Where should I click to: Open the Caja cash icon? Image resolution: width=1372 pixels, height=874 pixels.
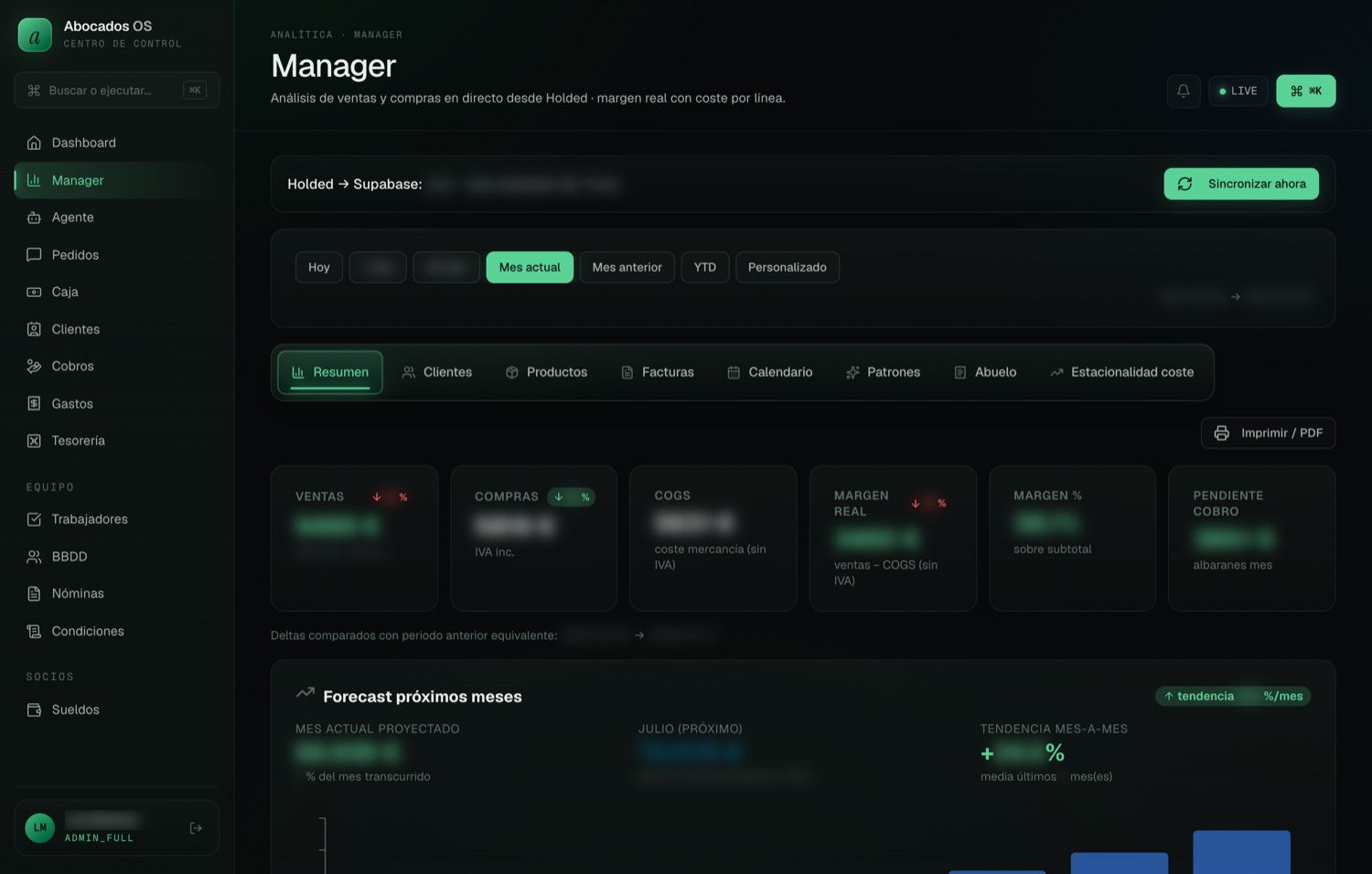point(34,292)
